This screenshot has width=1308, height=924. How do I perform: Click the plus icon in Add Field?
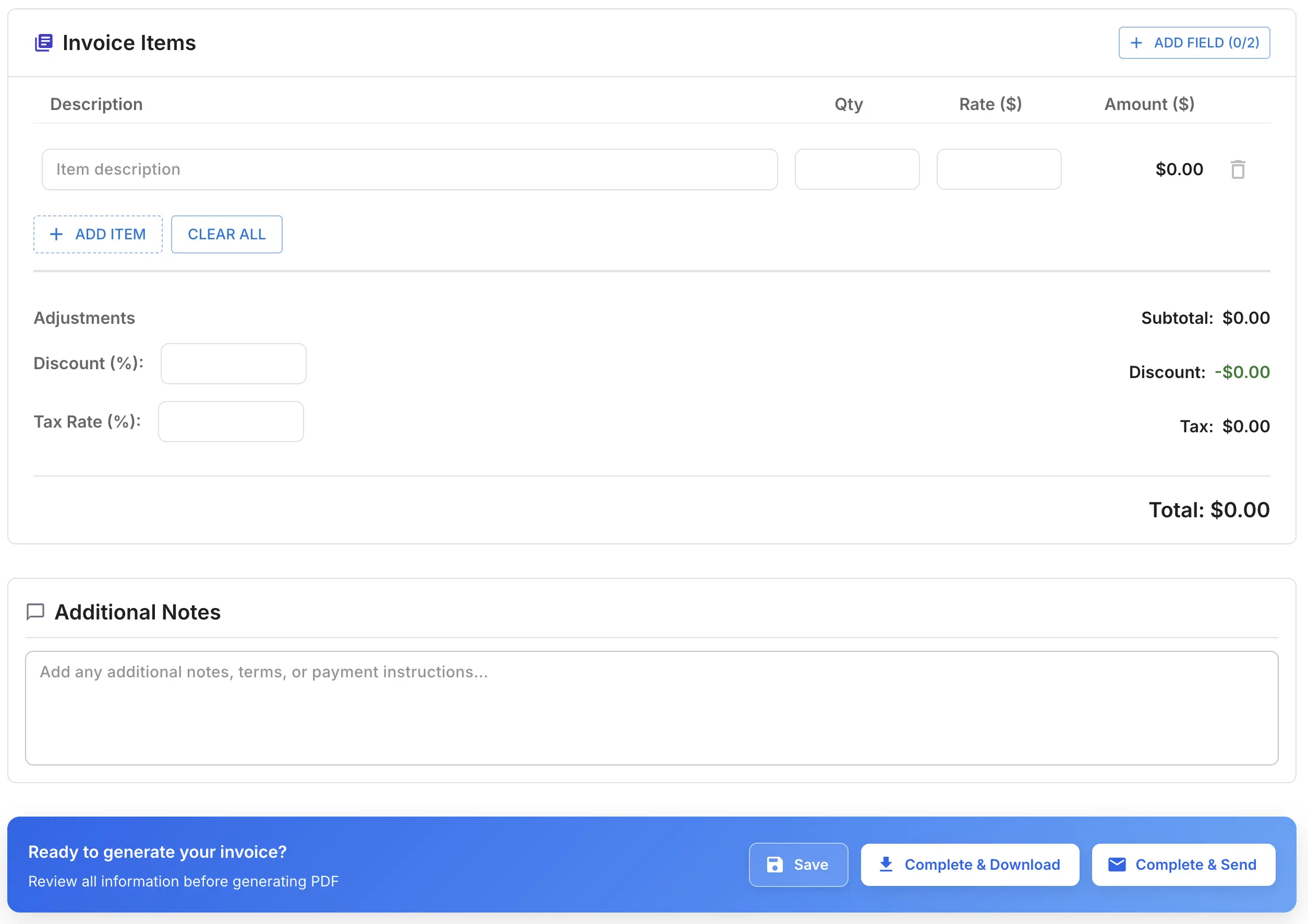point(1136,43)
